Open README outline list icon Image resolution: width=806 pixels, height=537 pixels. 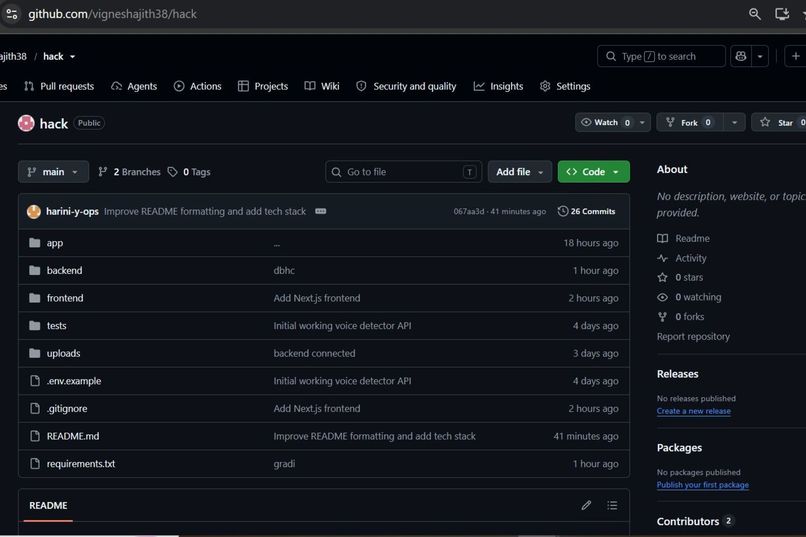[x=612, y=505]
